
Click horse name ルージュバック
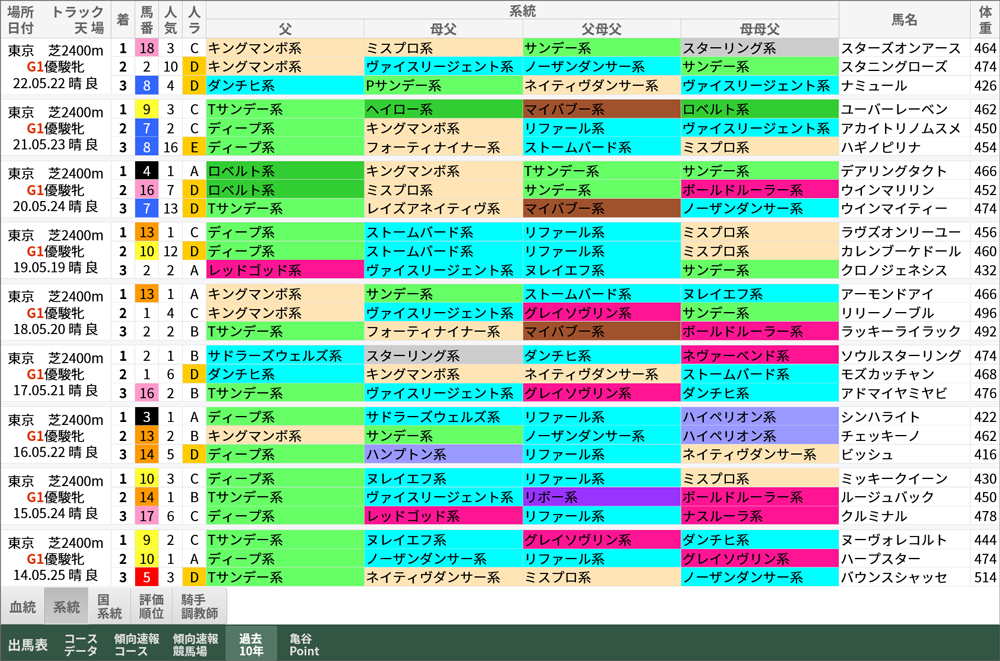click(887, 497)
